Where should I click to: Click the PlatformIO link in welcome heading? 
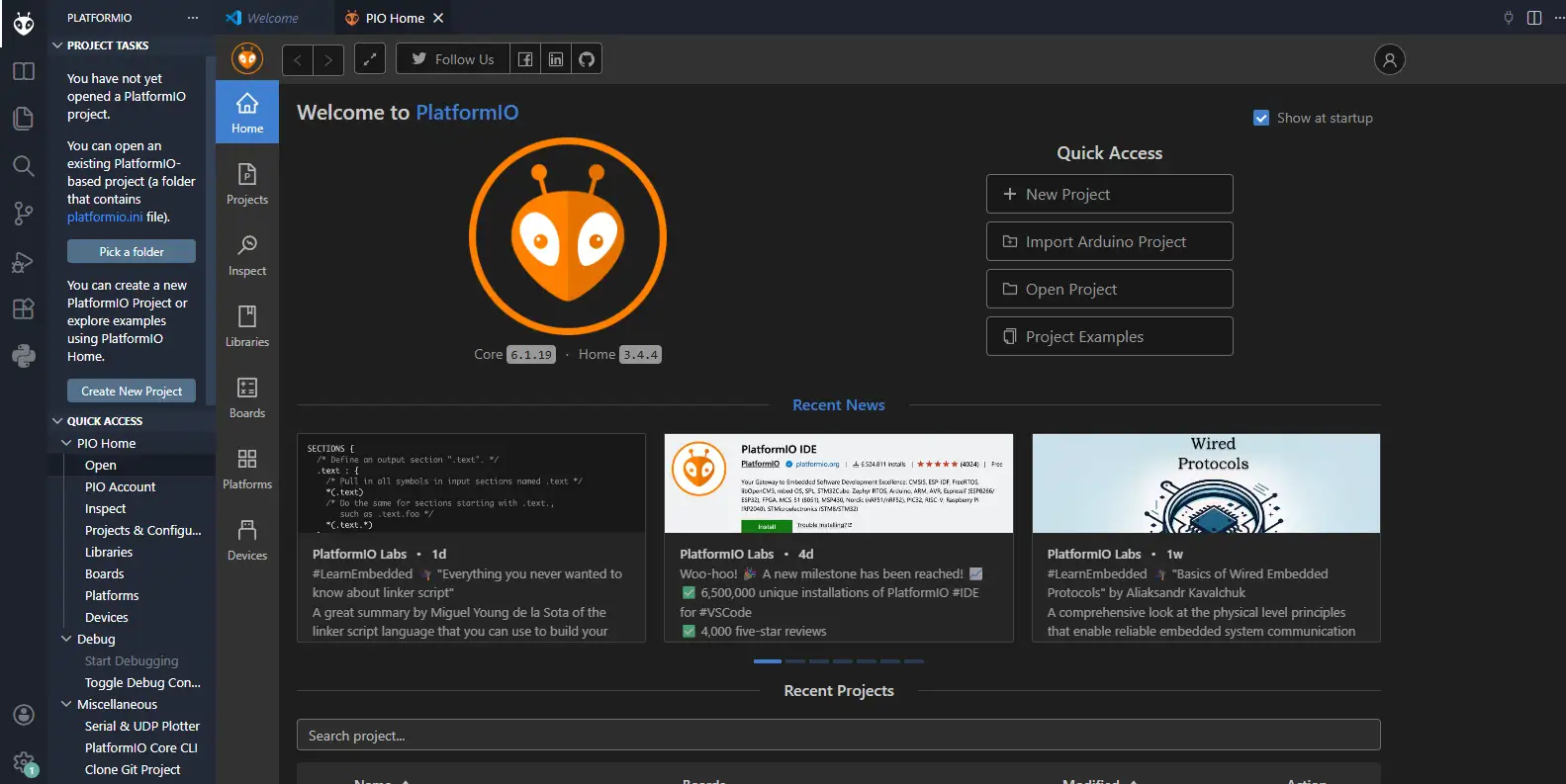(467, 113)
